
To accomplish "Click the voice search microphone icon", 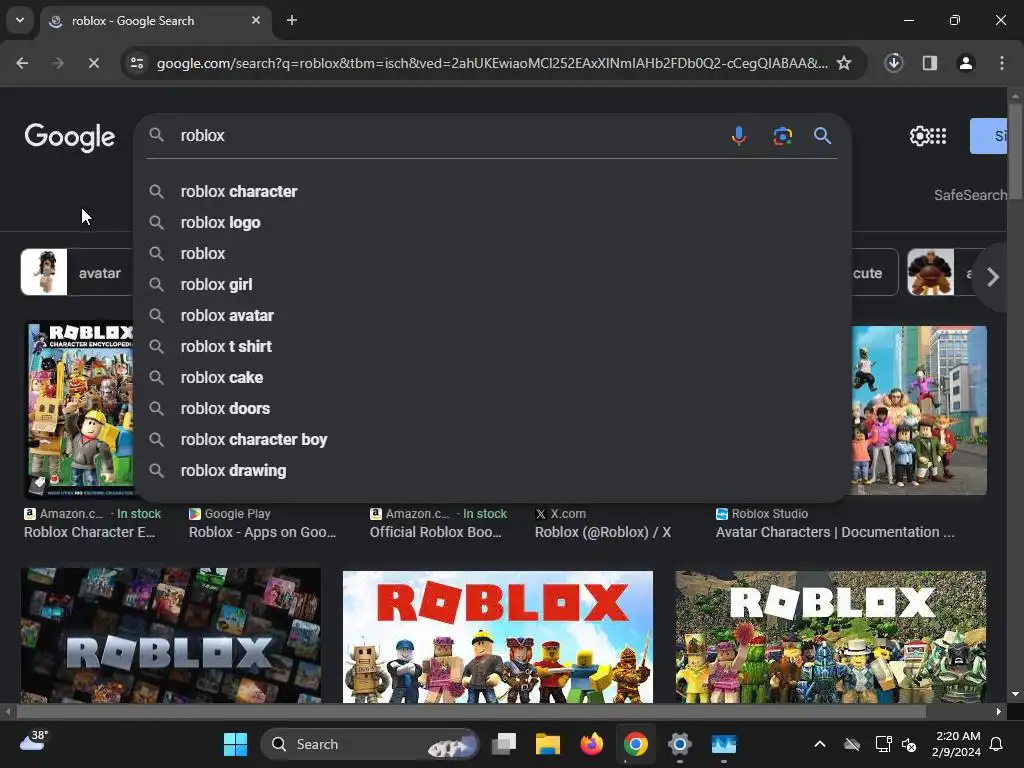I will tap(739, 136).
